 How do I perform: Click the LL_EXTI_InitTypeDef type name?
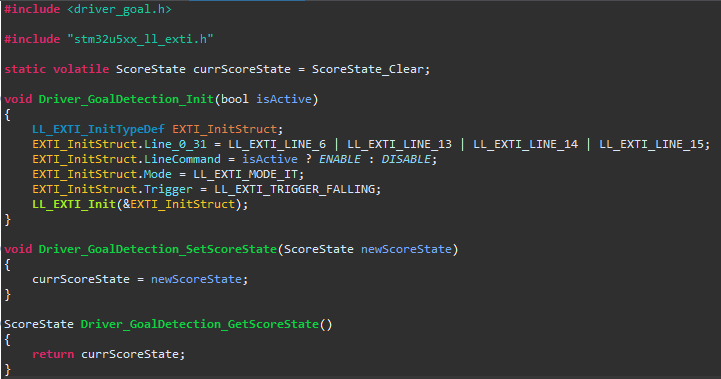(98, 129)
